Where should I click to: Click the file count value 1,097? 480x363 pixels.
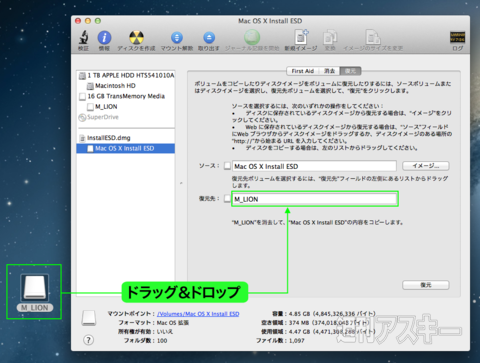(x=297, y=340)
